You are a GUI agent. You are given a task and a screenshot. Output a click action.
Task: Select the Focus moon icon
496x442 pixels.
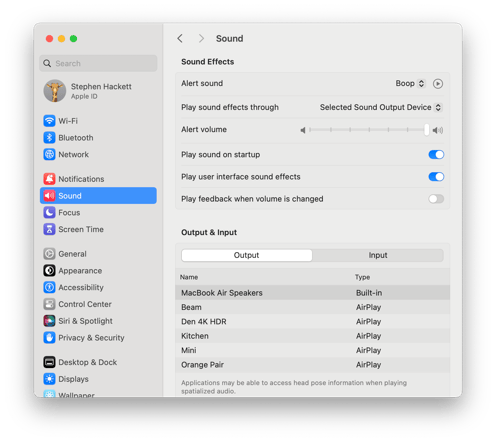tap(49, 212)
